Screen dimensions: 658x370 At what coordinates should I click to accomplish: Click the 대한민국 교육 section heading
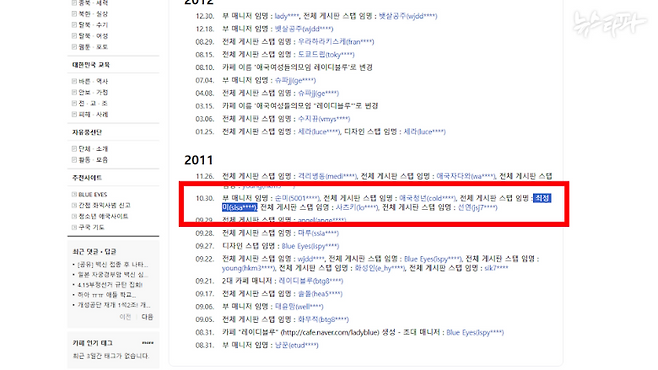tap(91, 65)
